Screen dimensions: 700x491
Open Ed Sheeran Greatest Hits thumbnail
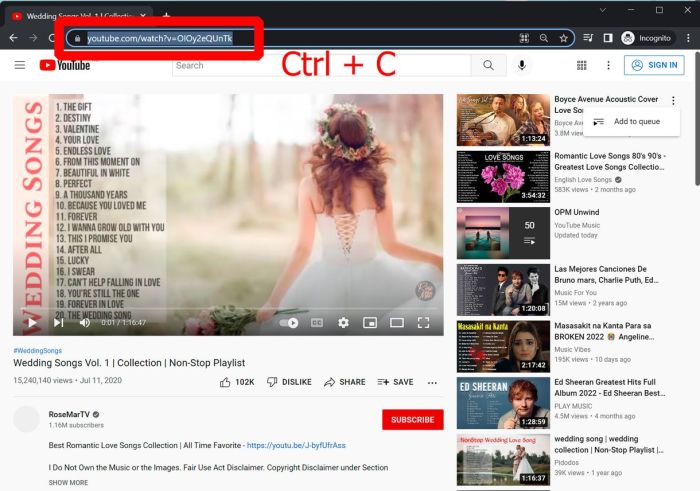503,403
